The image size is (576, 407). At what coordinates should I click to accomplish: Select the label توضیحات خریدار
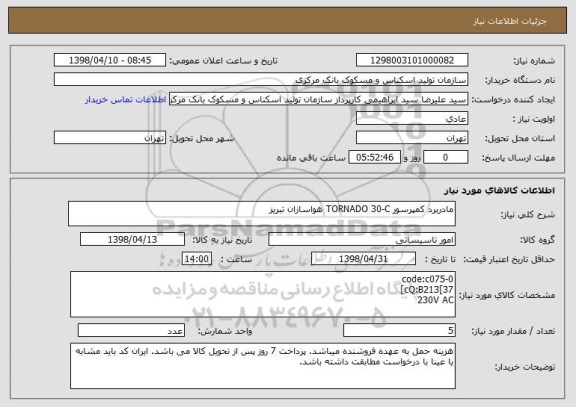[525, 367]
